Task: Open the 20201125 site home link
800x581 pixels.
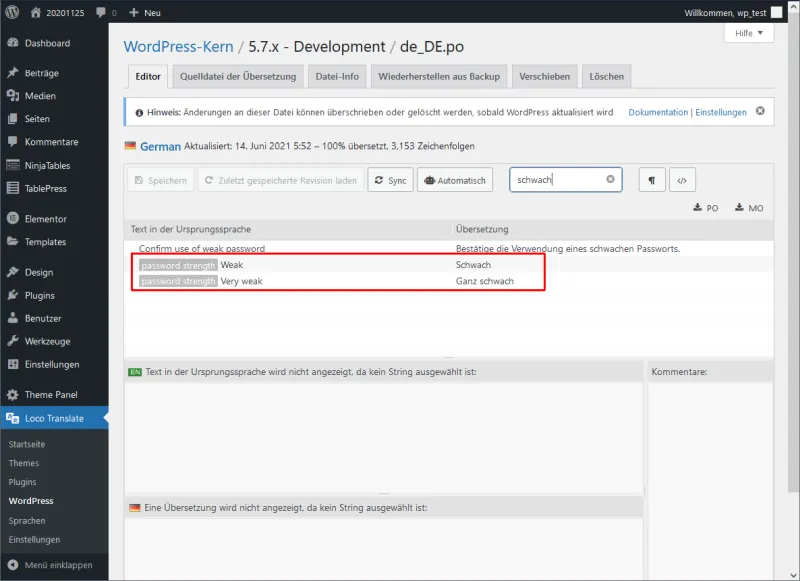Action: click(57, 13)
